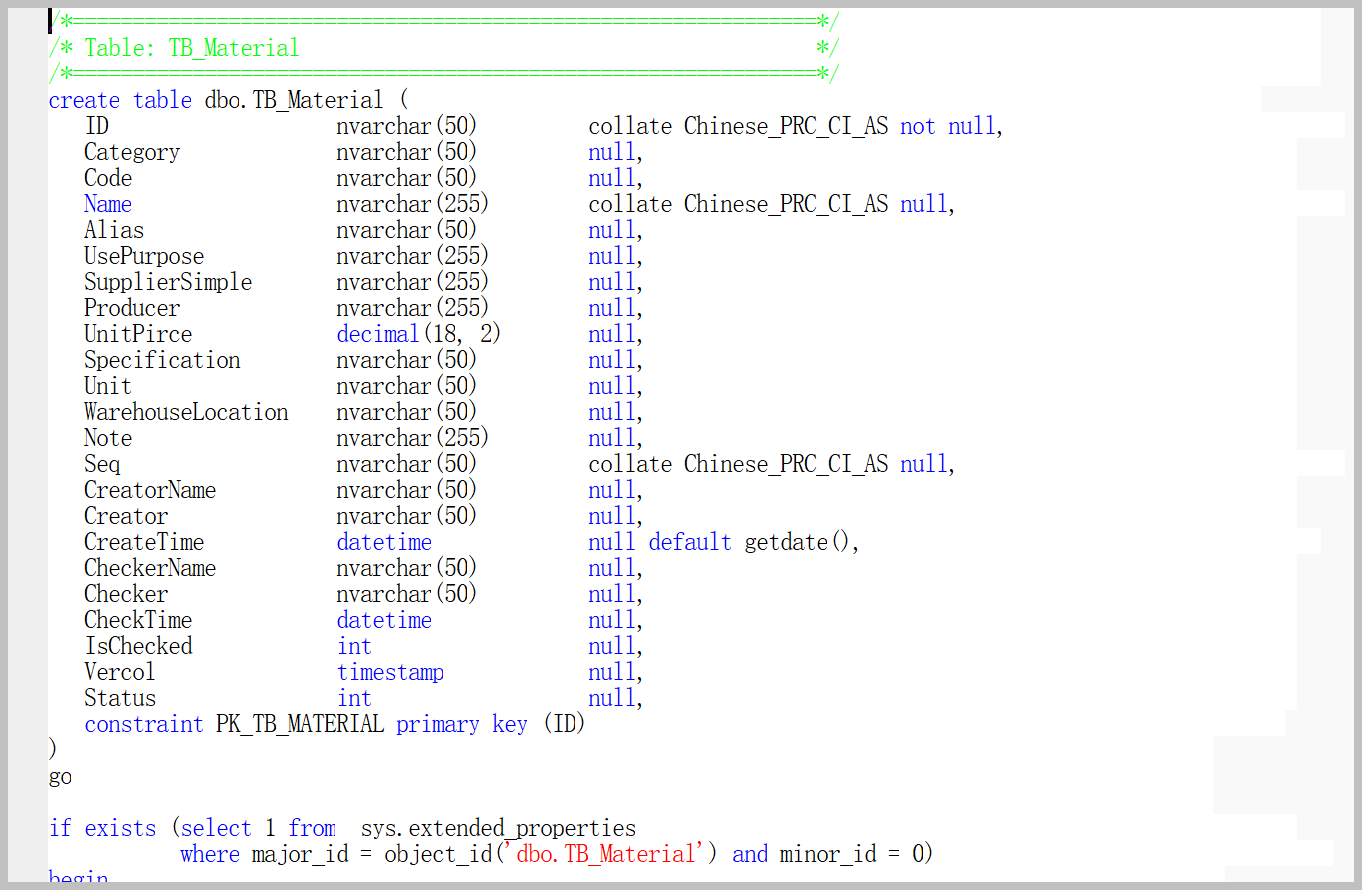
Task: Click 'primary' in the primary key clause
Action: 438,724
